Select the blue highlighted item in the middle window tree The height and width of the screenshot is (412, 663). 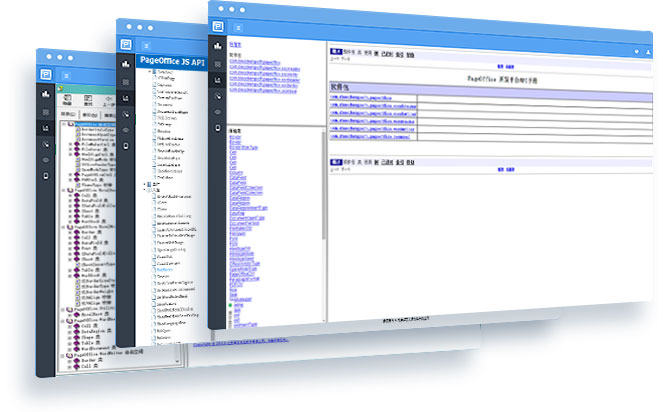pyautogui.click(x=164, y=269)
